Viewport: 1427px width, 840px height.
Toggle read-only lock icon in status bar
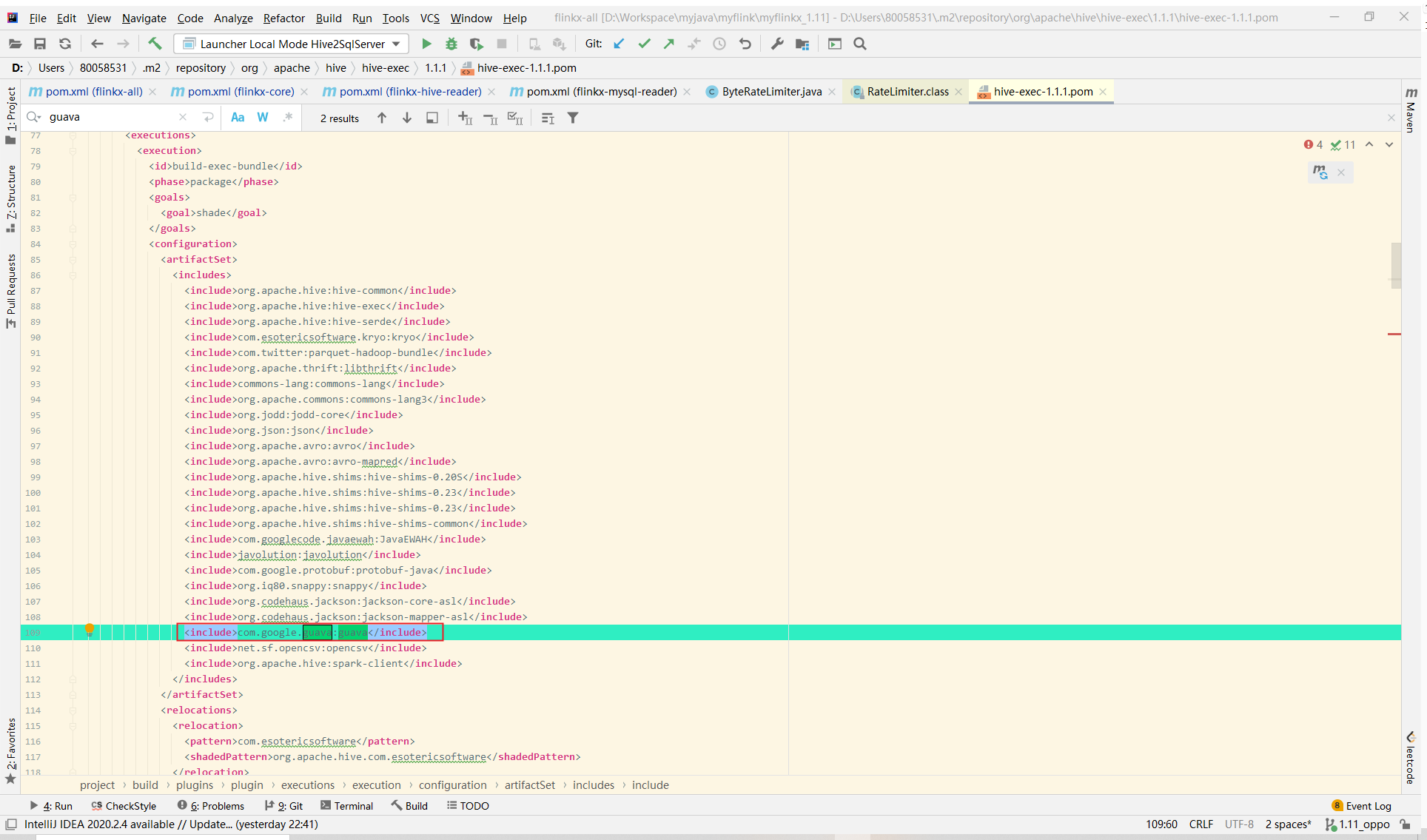pos(1405,824)
